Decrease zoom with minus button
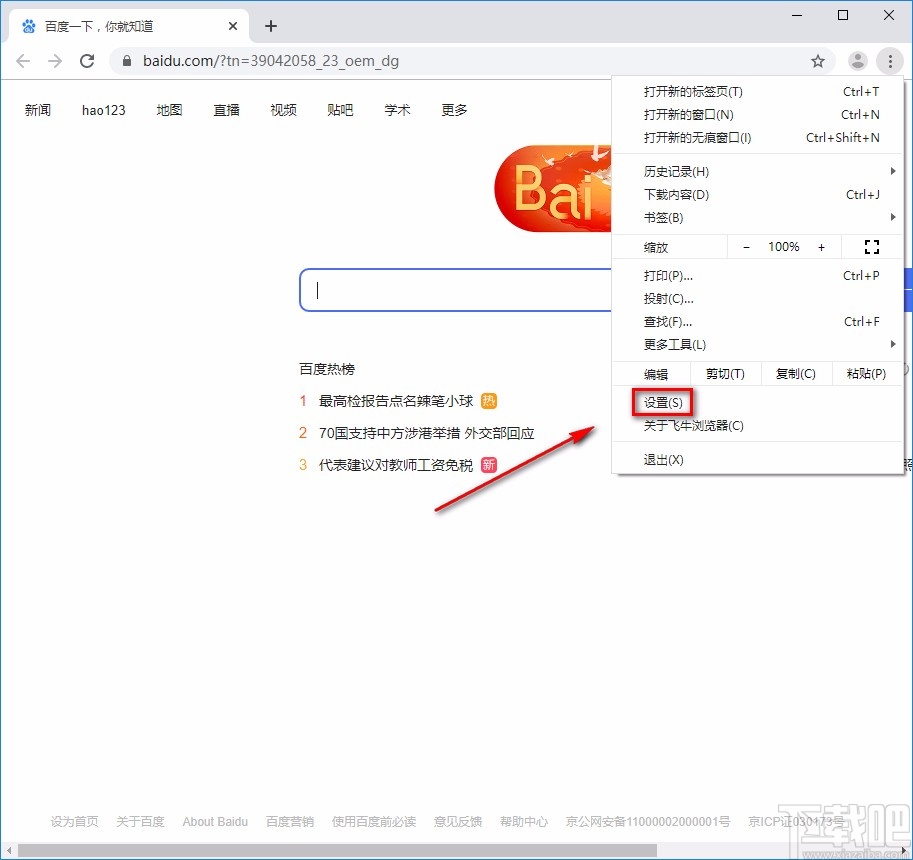Image resolution: width=913 pixels, height=860 pixels. point(746,247)
